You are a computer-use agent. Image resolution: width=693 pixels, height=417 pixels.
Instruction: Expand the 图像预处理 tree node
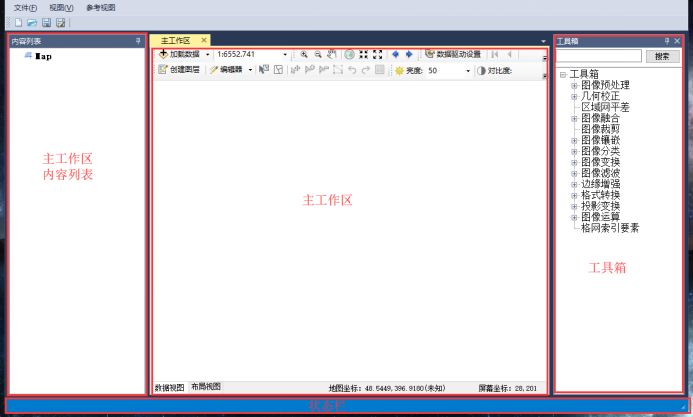574,85
